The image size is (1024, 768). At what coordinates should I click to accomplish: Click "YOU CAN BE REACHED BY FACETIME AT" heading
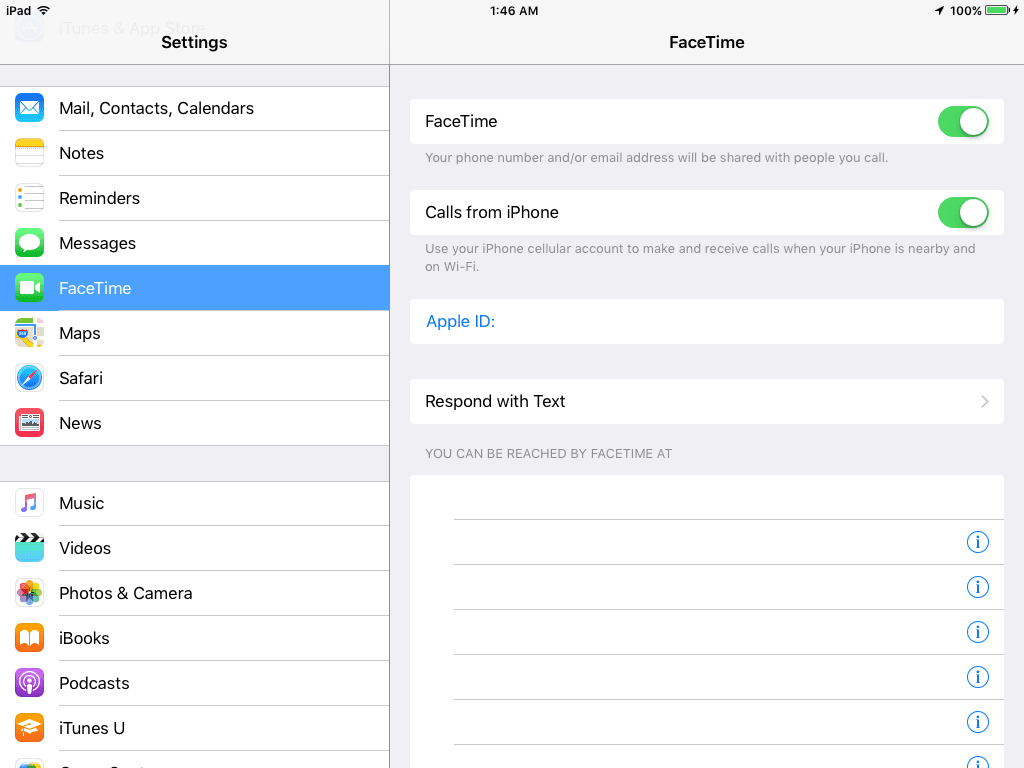[x=549, y=454]
